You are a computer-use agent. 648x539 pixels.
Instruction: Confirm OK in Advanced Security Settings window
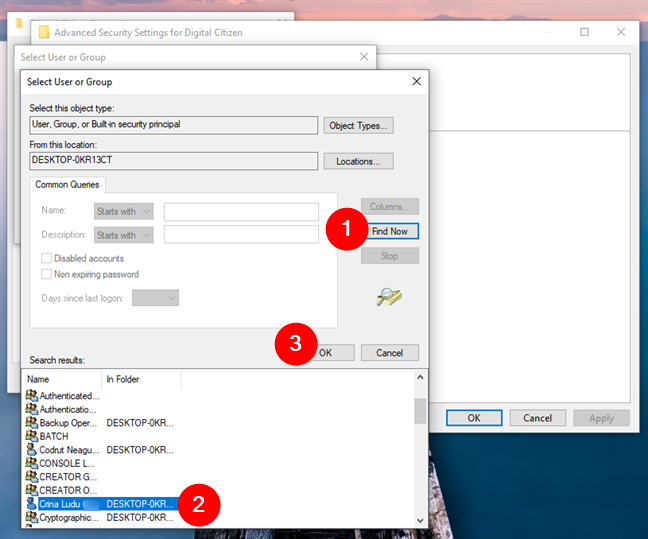tap(474, 418)
